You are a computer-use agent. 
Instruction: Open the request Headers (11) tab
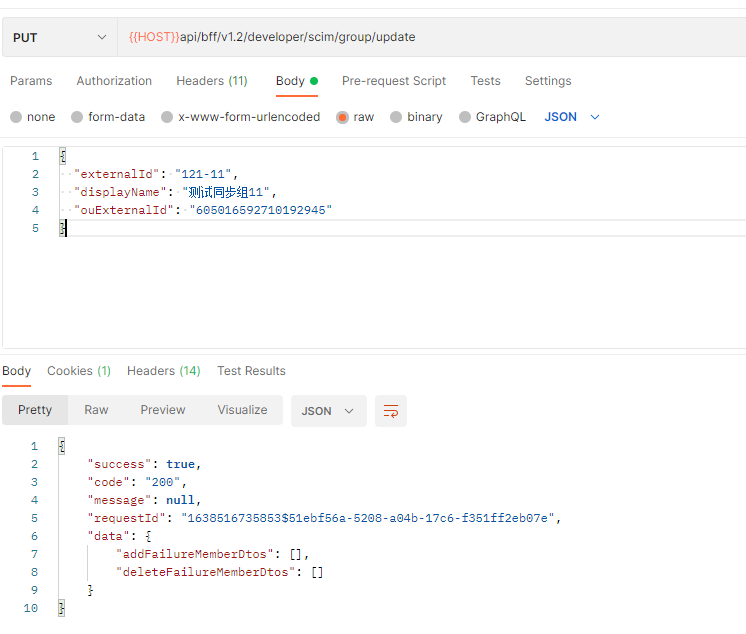(x=212, y=81)
